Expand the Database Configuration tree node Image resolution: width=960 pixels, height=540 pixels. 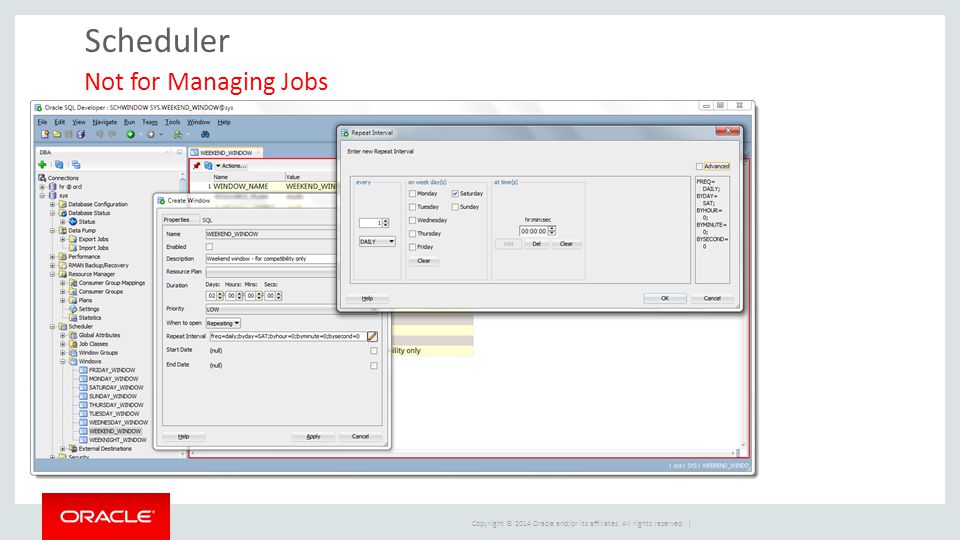[52, 204]
